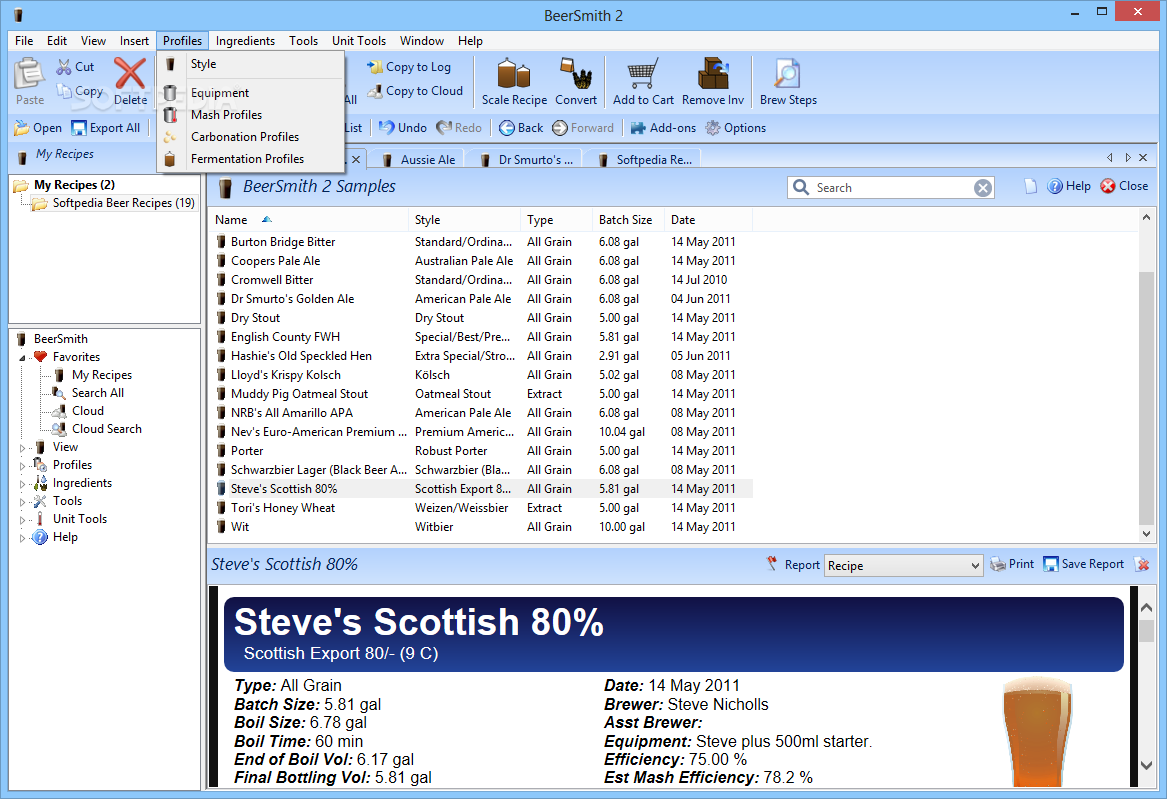Select the Dry Stout recipe row

481,318
